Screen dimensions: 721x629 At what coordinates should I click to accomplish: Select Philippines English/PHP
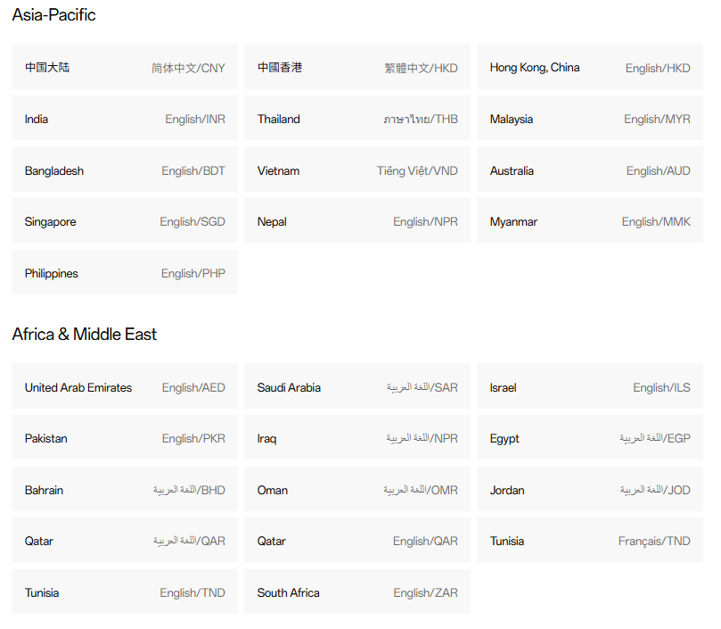click(125, 272)
